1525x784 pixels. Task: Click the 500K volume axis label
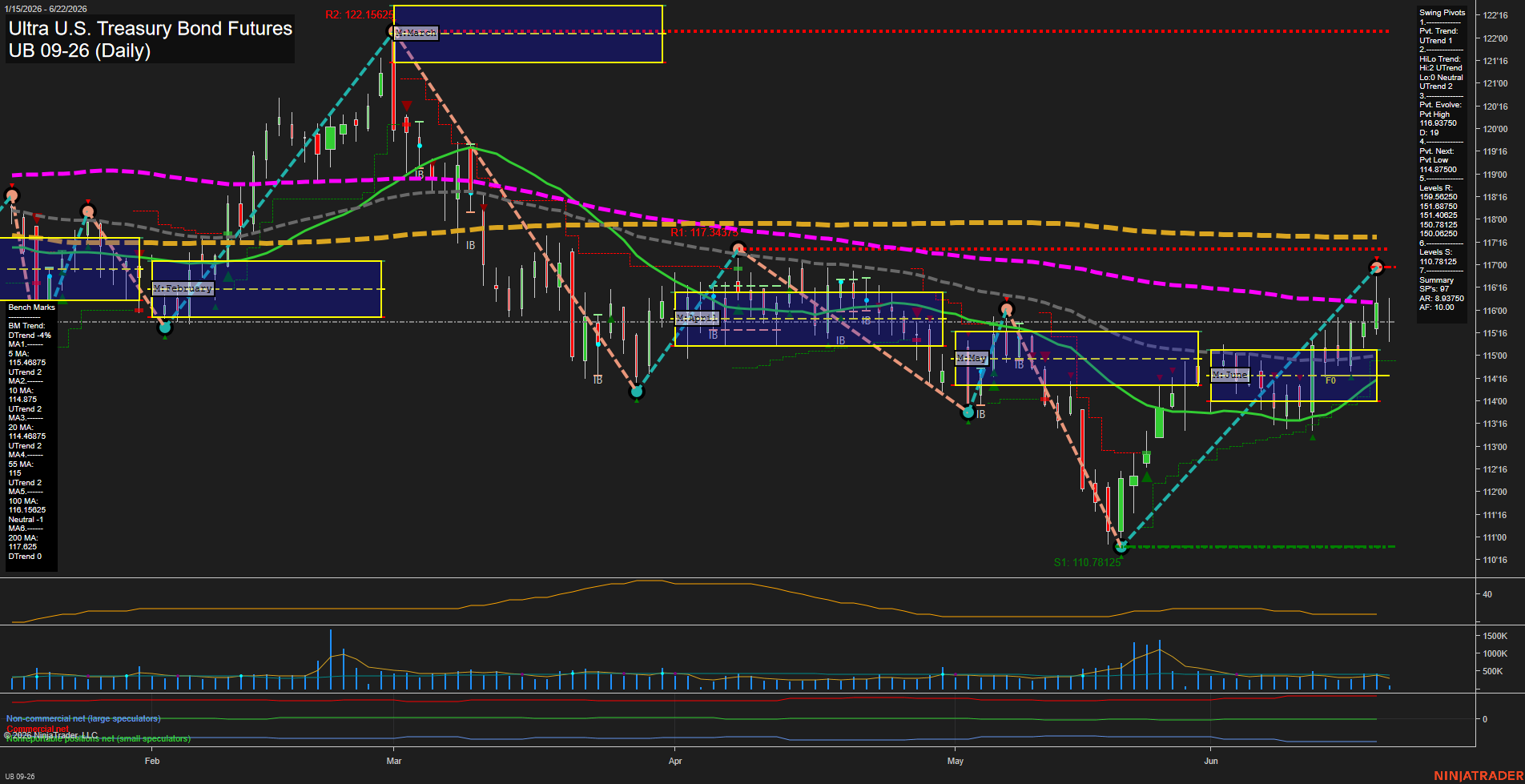1492,671
